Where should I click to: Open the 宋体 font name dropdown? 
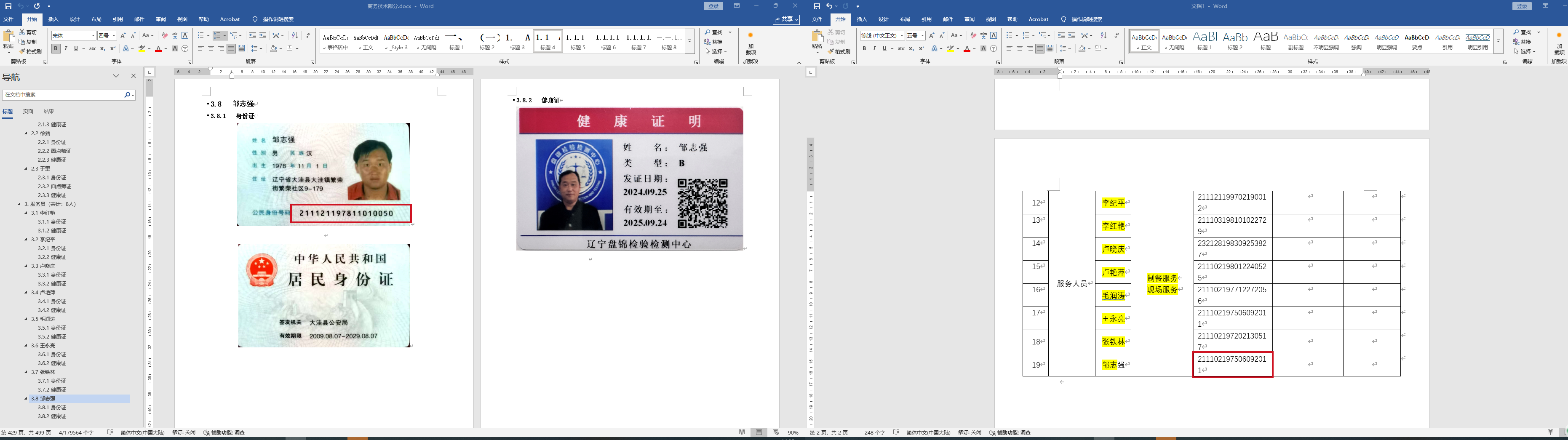point(93,36)
